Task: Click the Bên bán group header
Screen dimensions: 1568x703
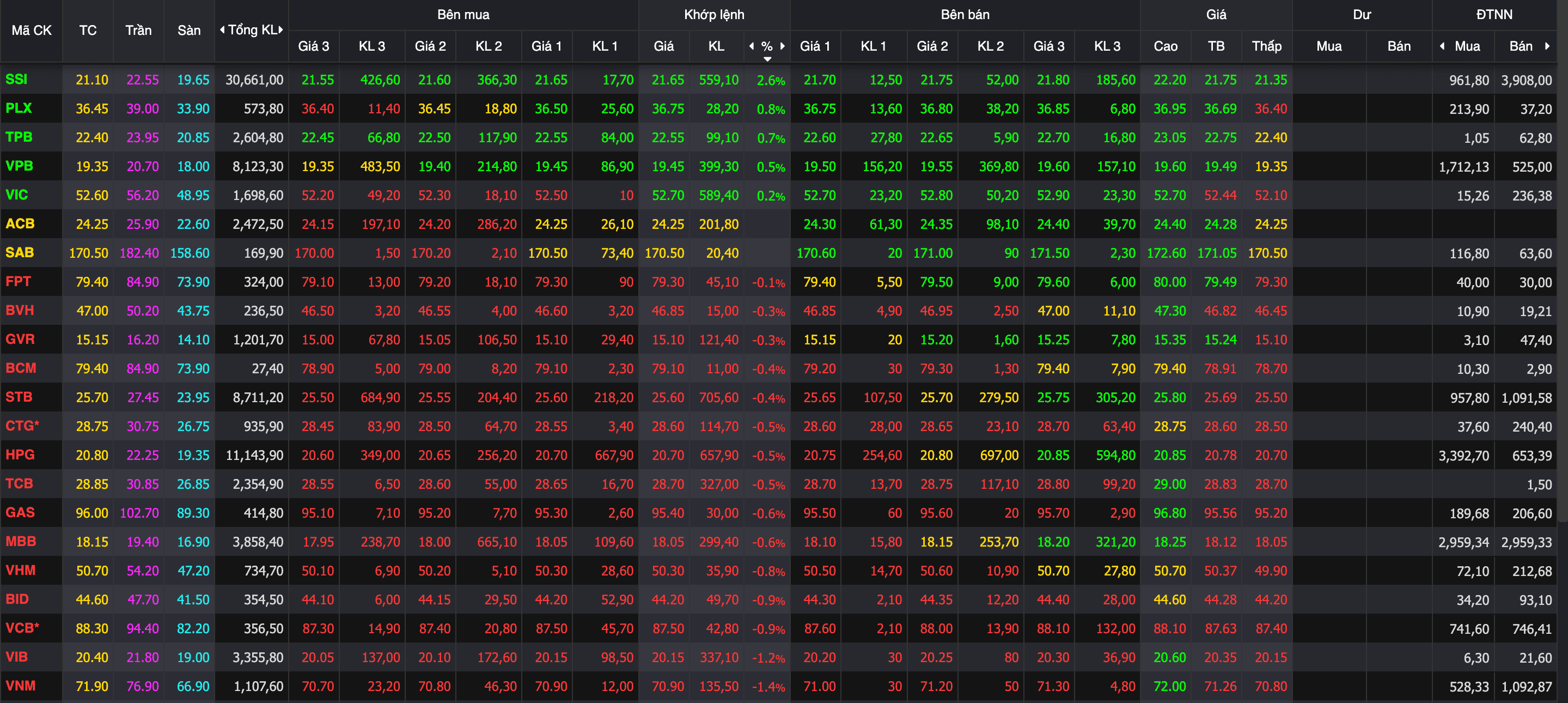Action: click(x=966, y=15)
